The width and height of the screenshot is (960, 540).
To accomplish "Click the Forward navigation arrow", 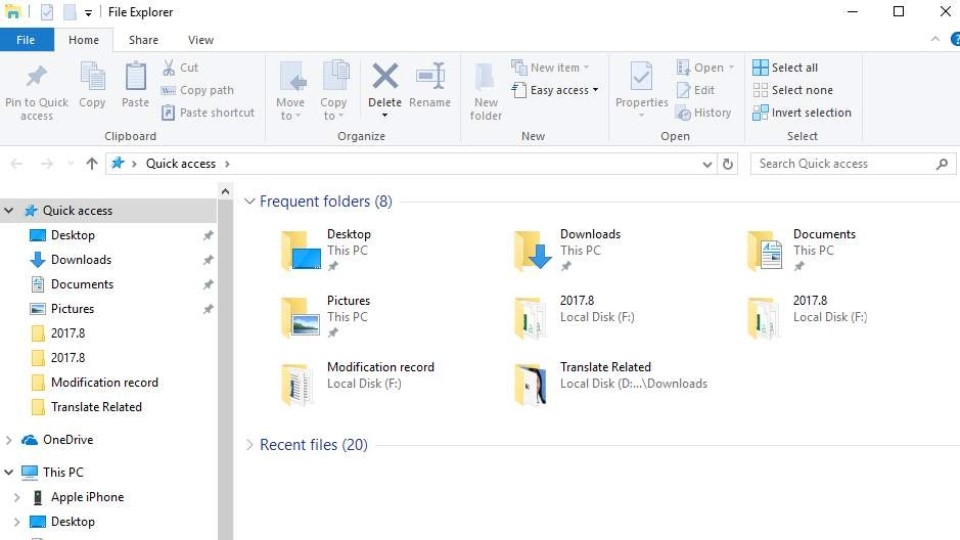I will point(47,163).
